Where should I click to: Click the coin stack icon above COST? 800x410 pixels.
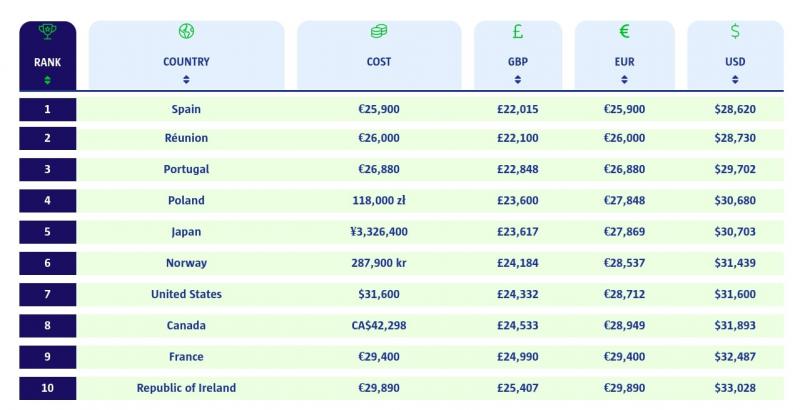tap(379, 32)
